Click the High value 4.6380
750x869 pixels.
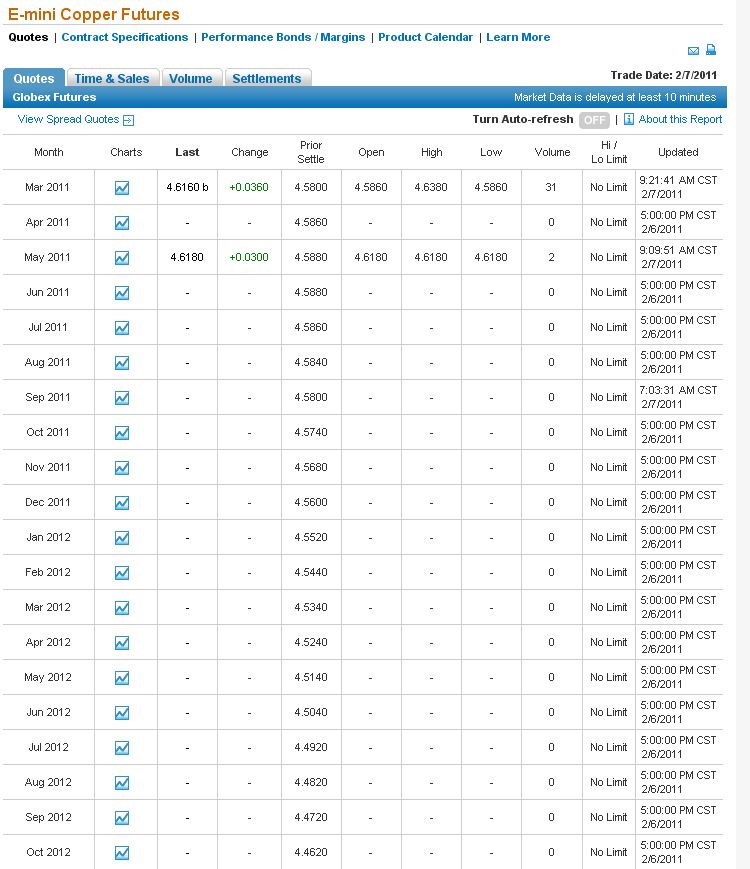point(431,187)
